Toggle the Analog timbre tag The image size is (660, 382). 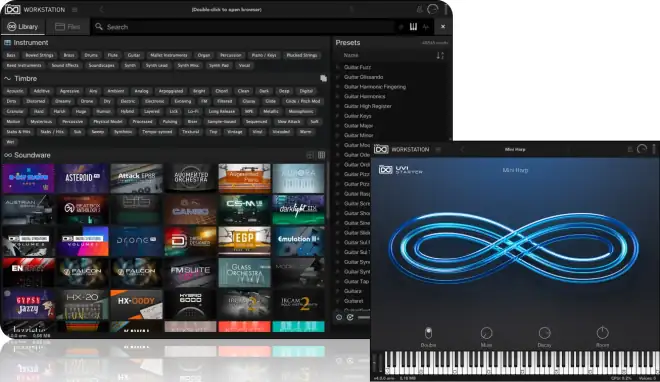141,91
